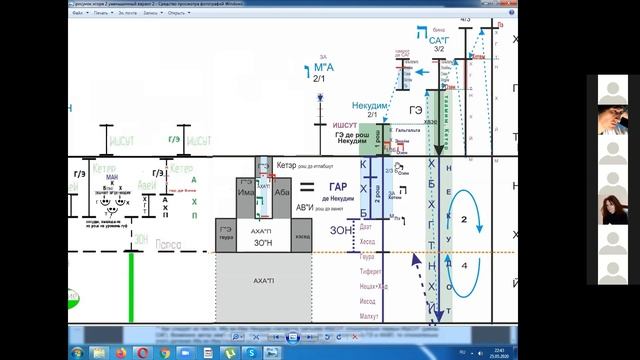Open File Explorer from the taskbar

[x=99, y=353]
